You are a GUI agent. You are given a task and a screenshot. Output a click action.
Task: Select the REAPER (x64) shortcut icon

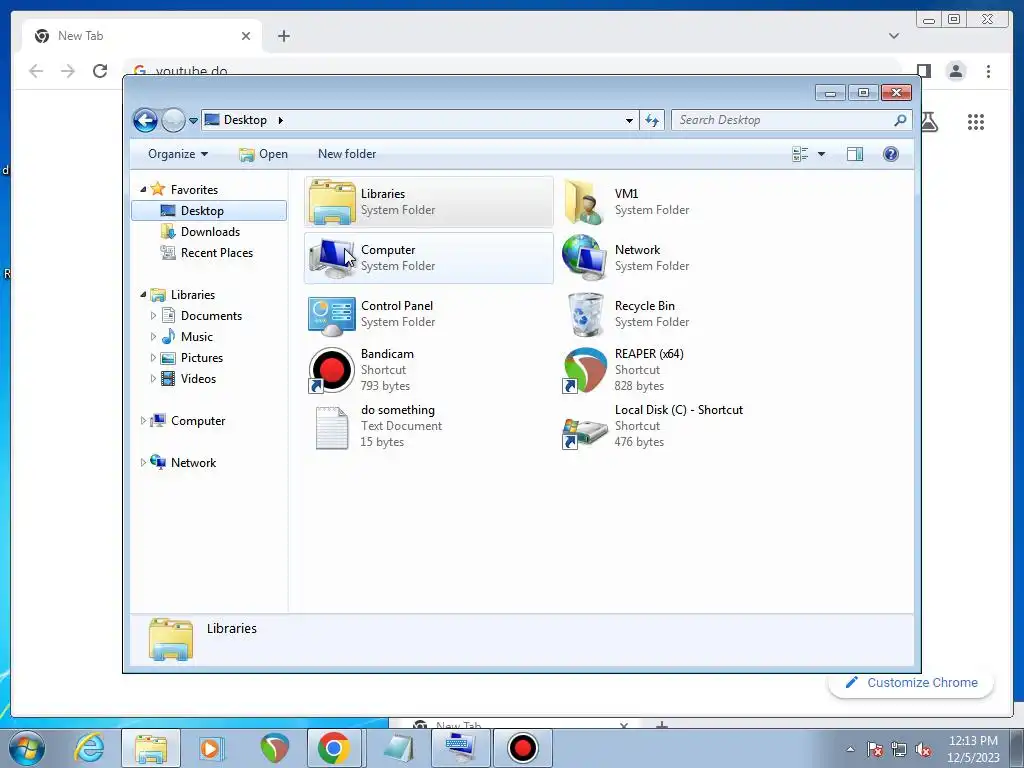coord(584,370)
